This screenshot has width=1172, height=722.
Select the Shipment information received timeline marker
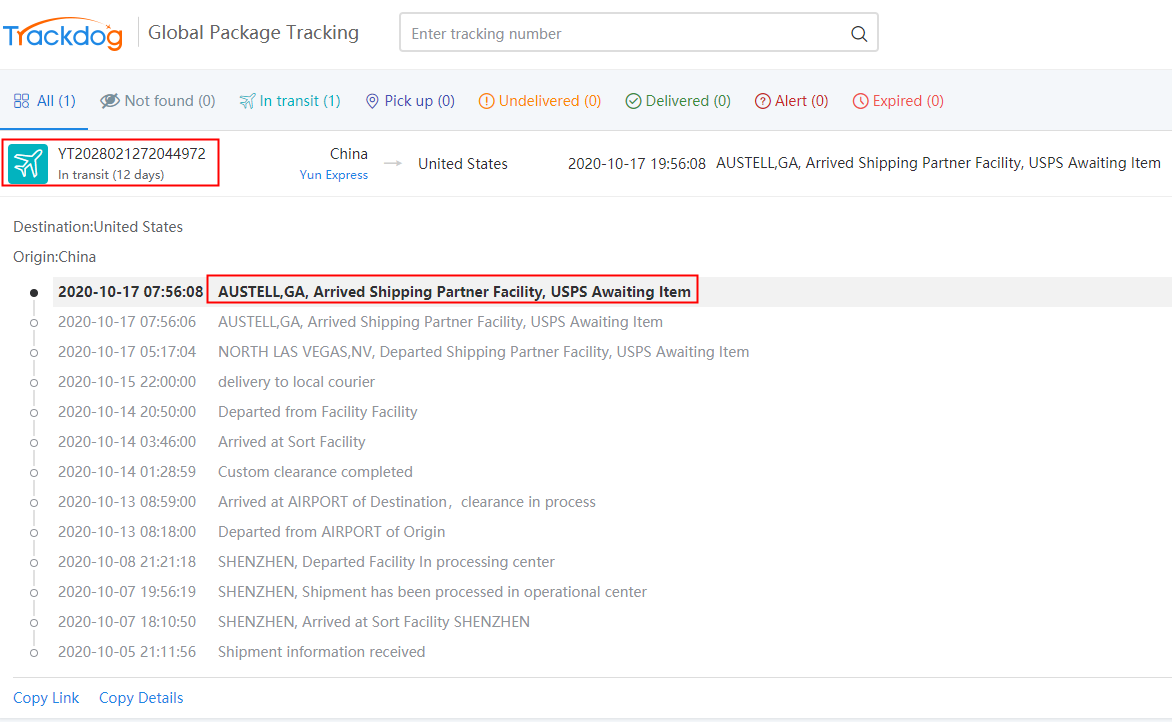tap(34, 652)
